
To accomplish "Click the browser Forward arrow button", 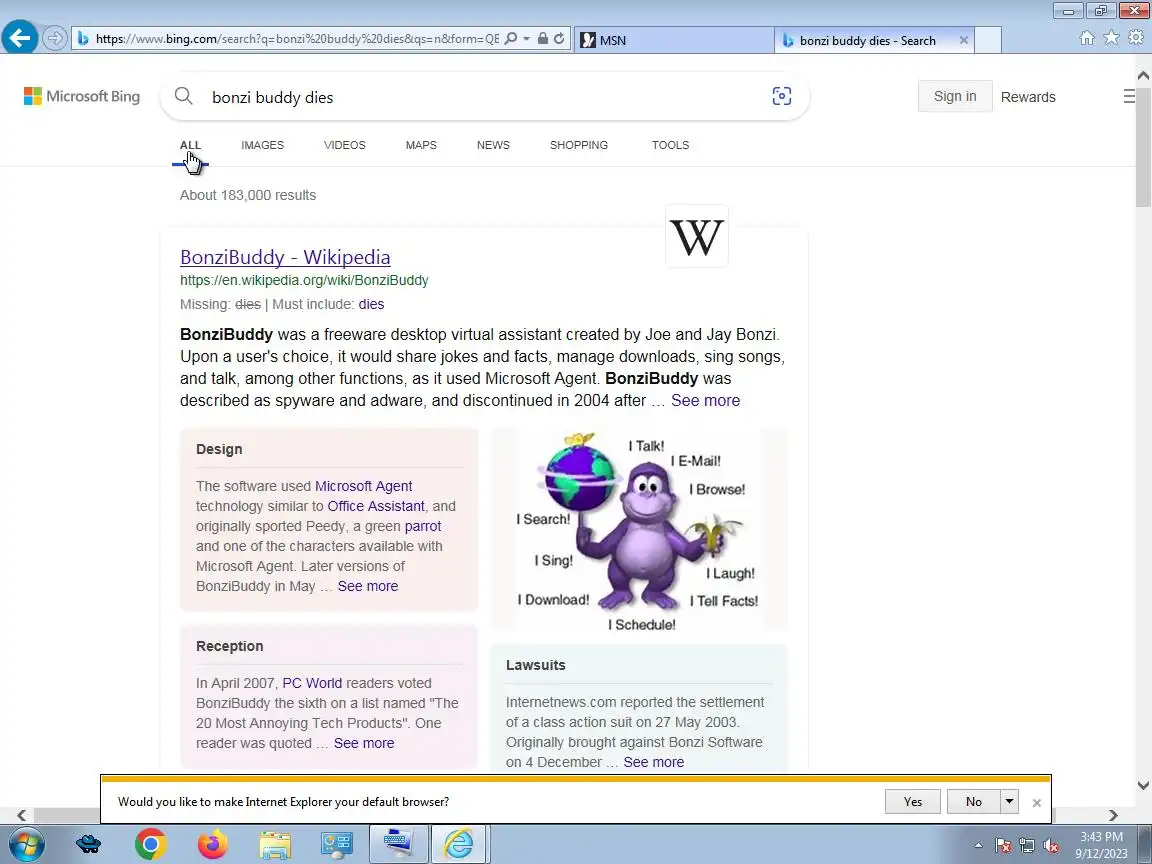I will click(54, 38).
